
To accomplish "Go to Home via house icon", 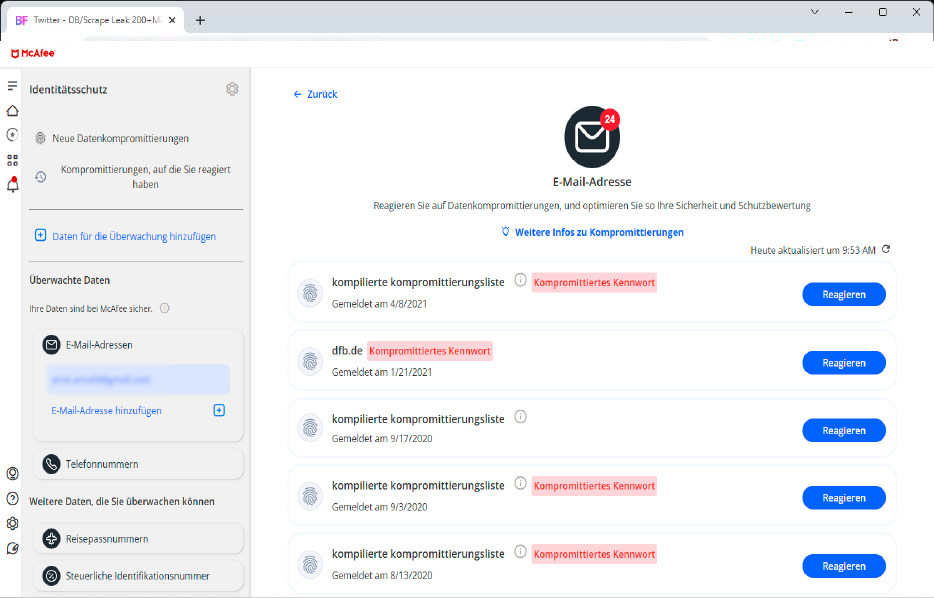I will point(12,111).
